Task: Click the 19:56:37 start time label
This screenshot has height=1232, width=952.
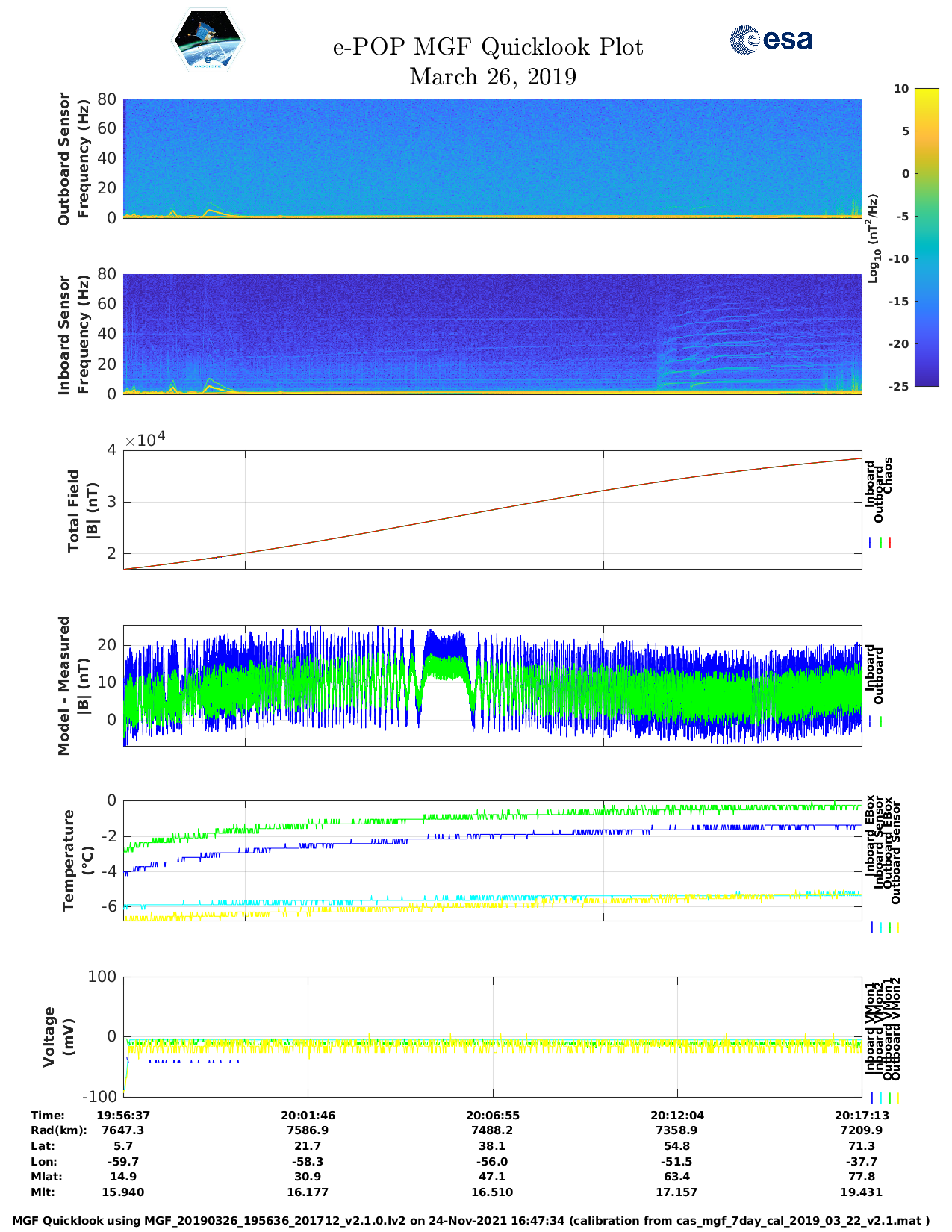Action: (123, 1115)
